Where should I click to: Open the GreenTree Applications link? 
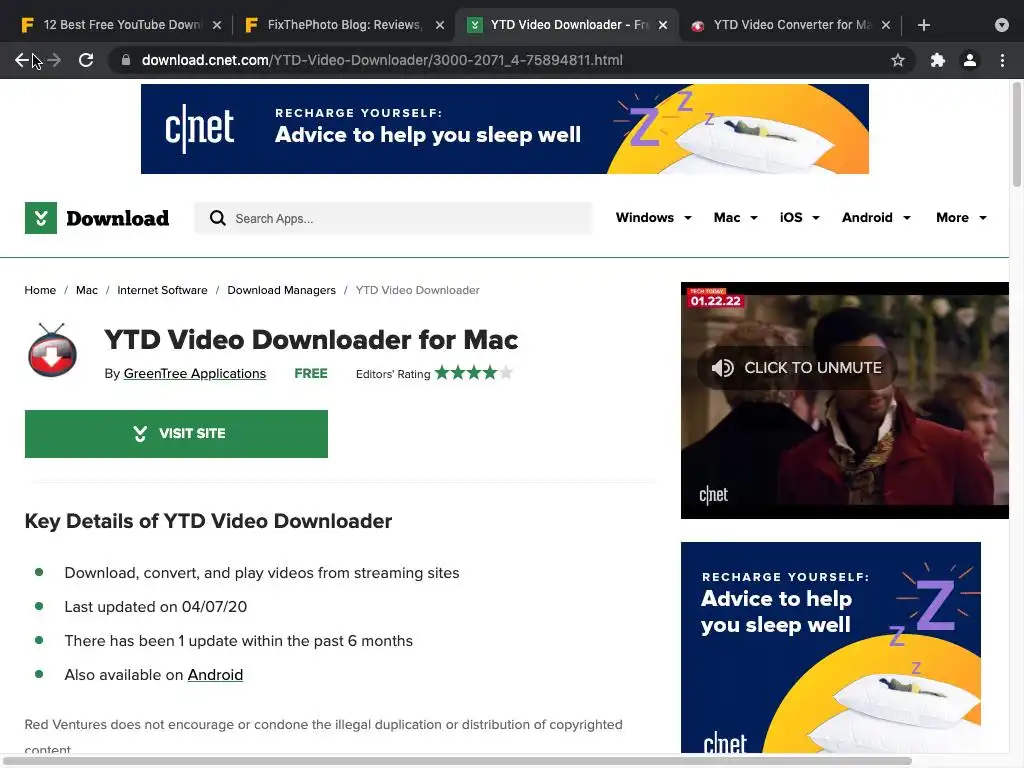pyautogui.click(x=195, y=374)
